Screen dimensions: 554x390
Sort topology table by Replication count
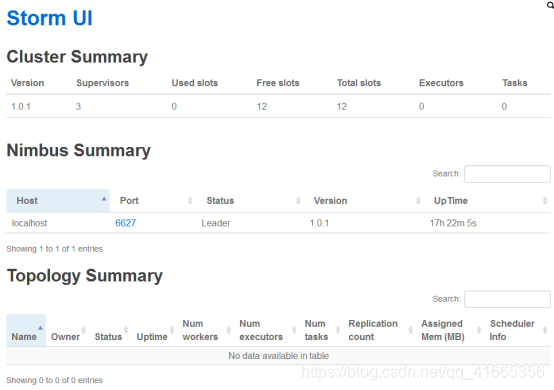click(379, 330)
